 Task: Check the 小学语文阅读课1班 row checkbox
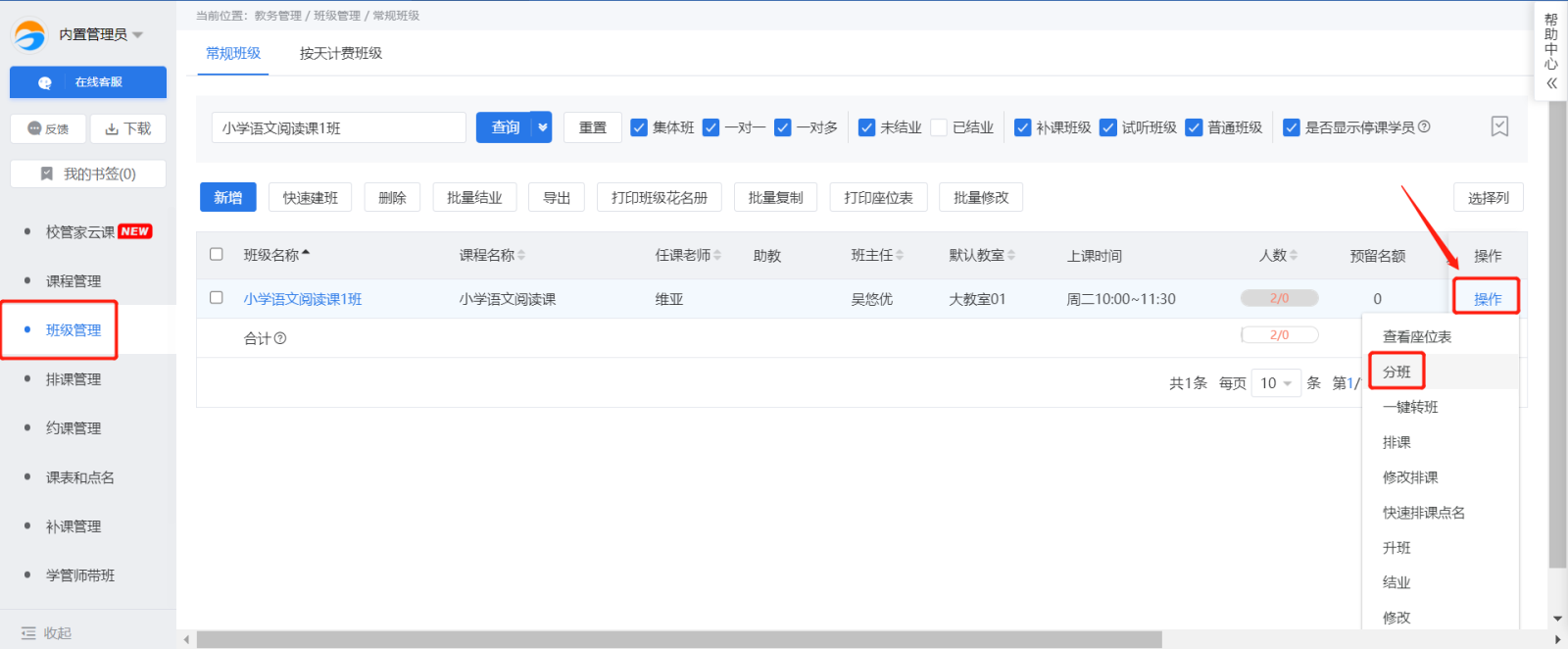[x=217, y=297]
